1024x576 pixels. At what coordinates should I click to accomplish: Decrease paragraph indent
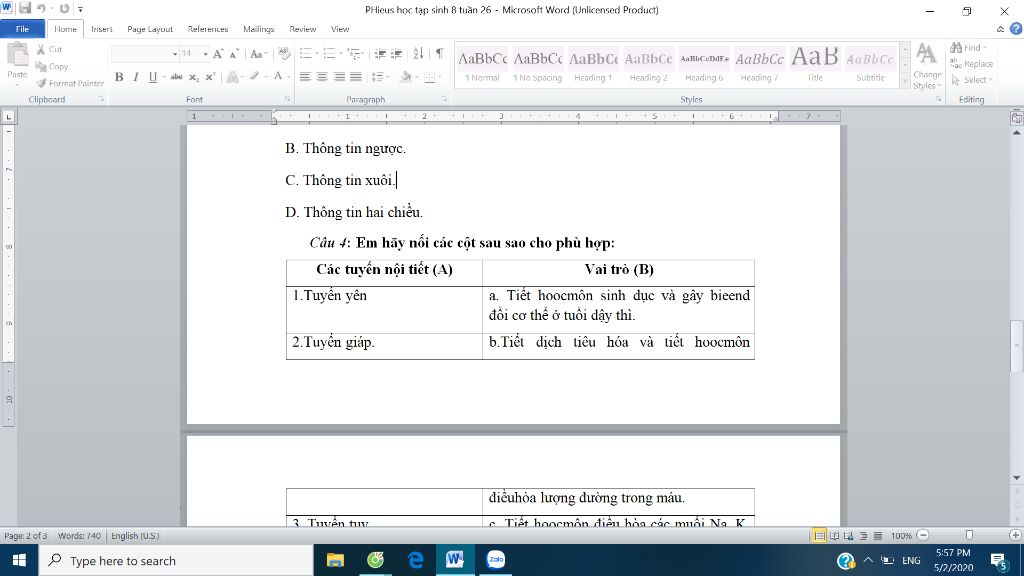click(379, 54)
